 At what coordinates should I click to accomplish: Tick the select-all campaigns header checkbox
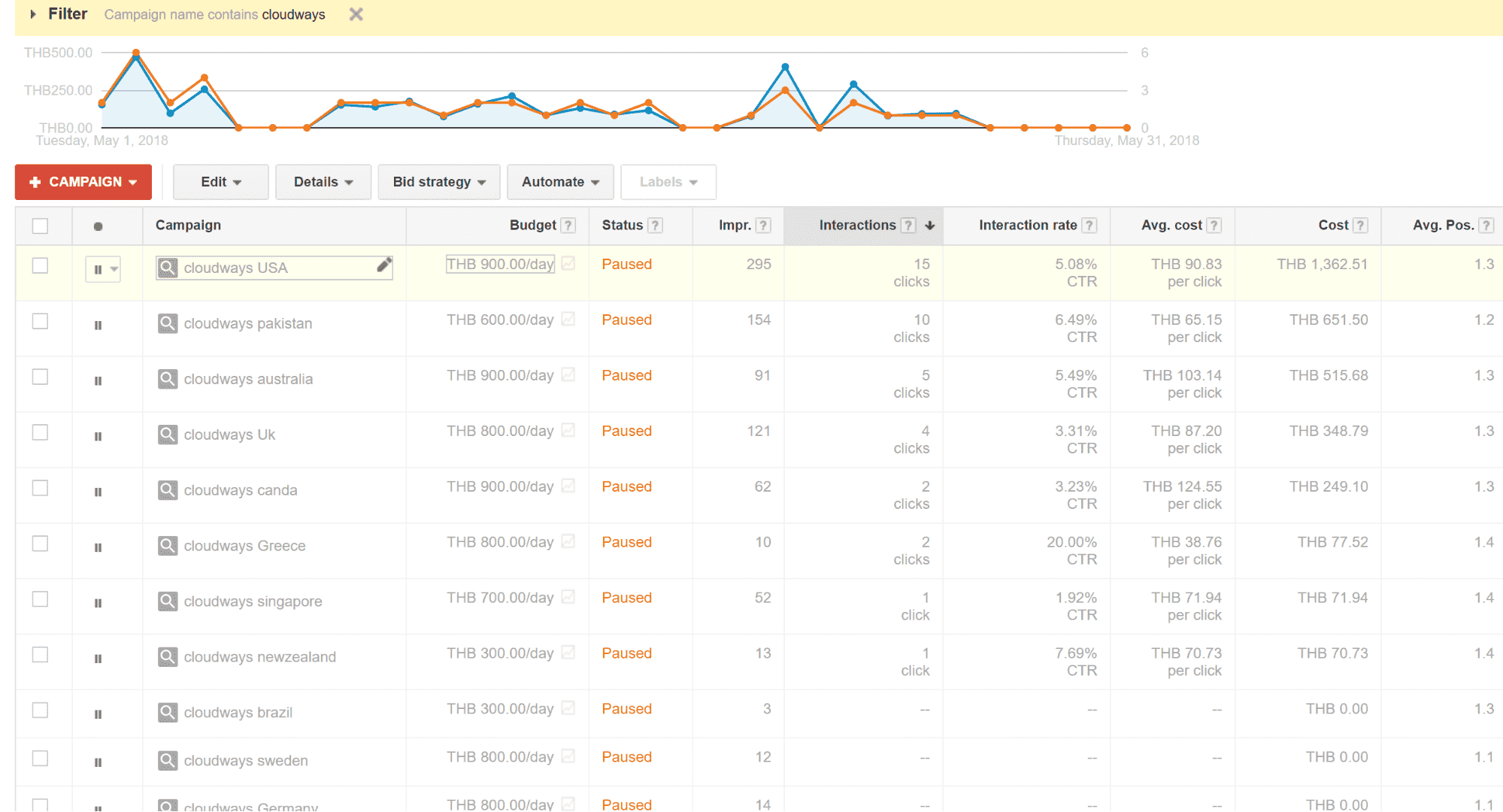tap(41, 226)
